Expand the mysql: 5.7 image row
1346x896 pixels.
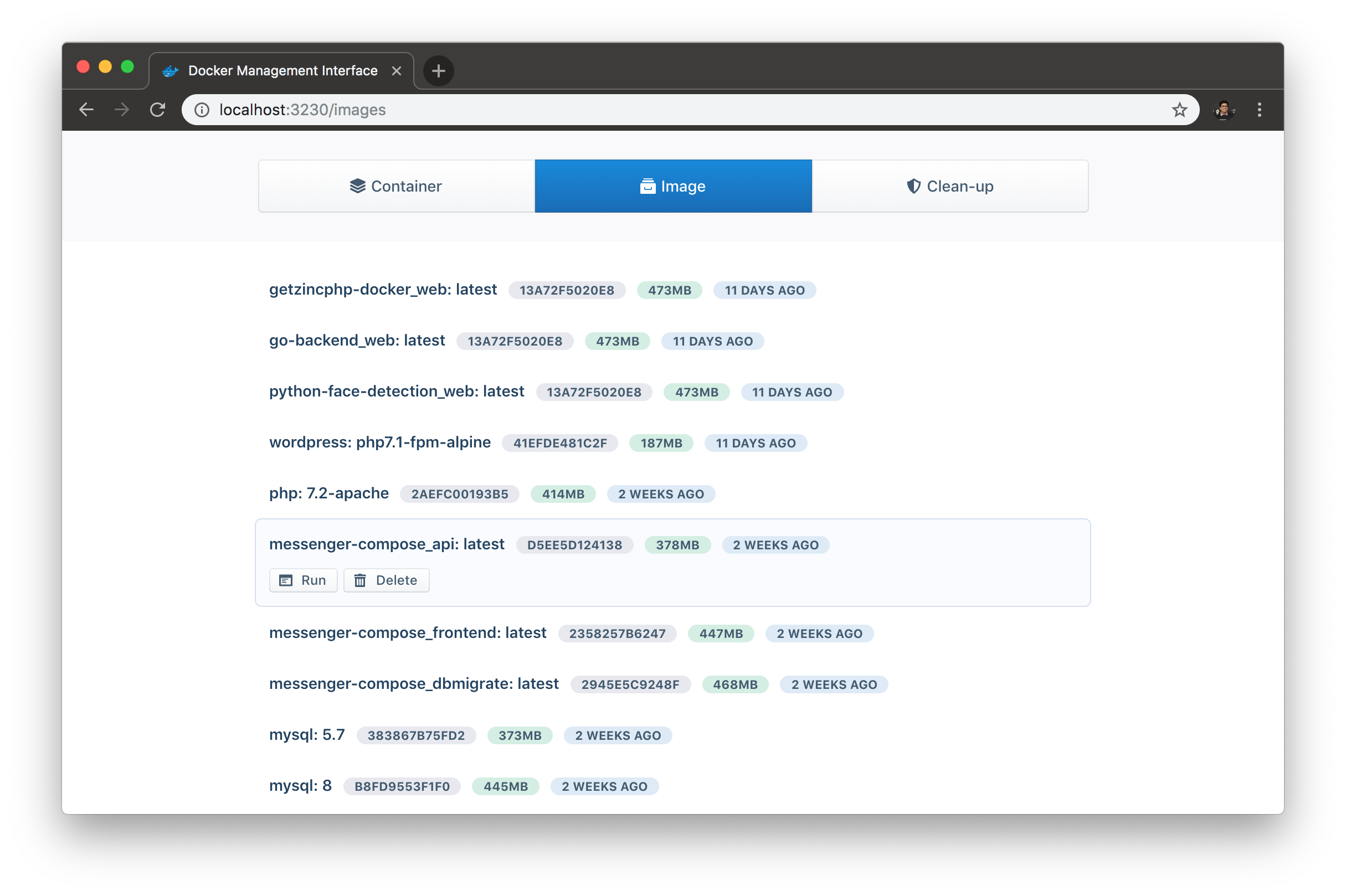[x=307, y=735]
